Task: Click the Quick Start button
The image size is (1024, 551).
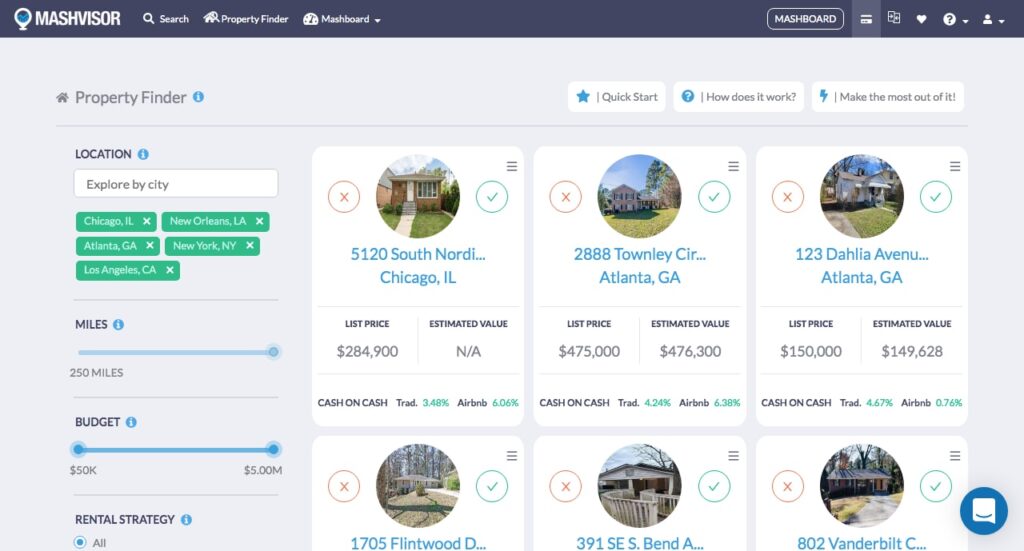Action: pyautogui.click(x=616, y=97)
